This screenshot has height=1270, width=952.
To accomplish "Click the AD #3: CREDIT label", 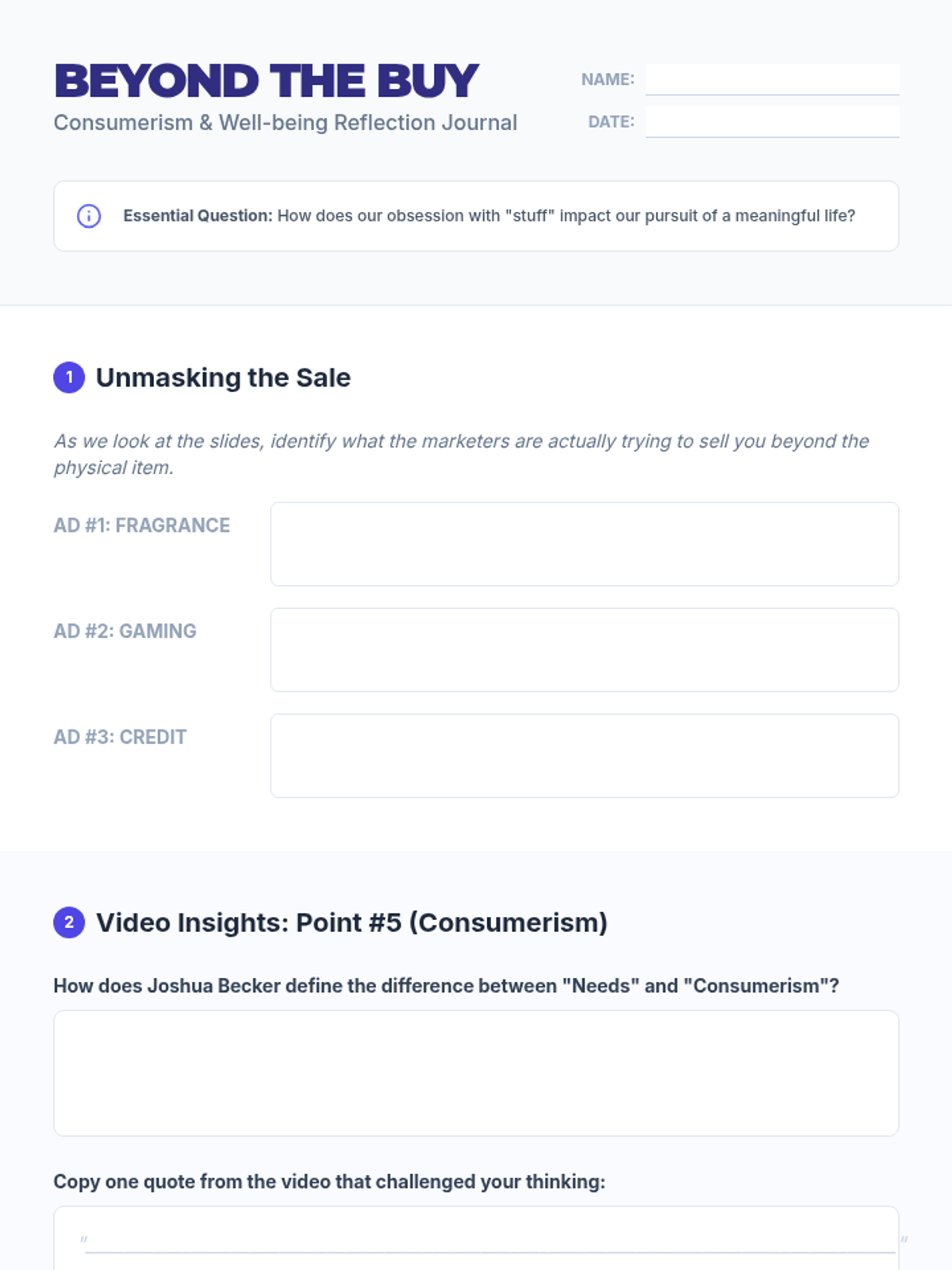I will pyautogui.click(x=120, y=737).
